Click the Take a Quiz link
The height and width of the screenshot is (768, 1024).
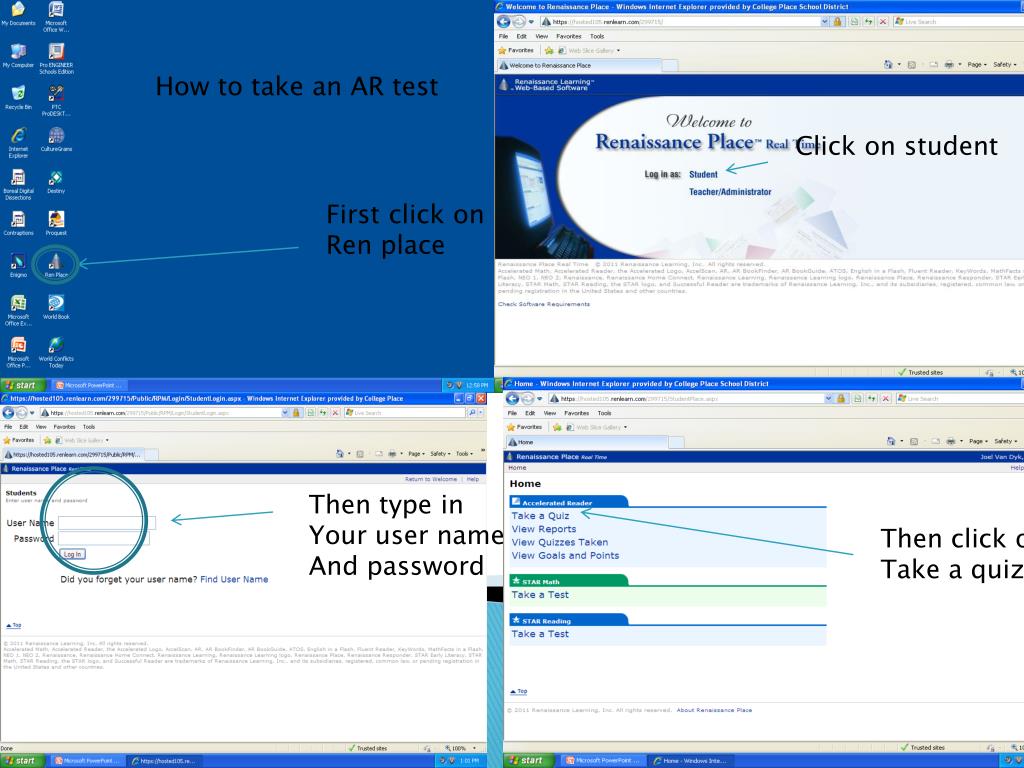[x=540, y=516]
